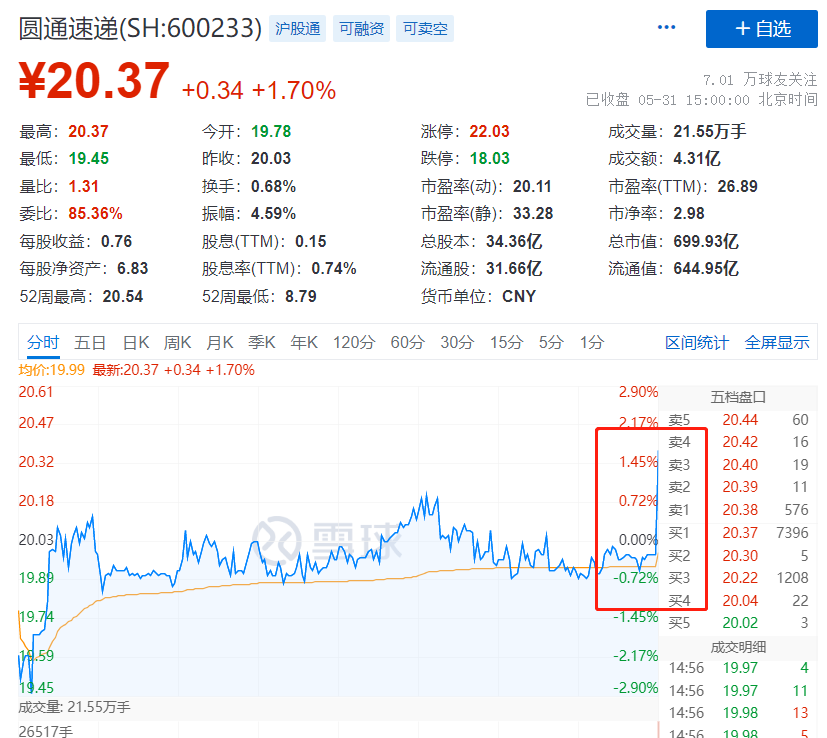Select the 15分 chart interval

(x=506, y=343)
